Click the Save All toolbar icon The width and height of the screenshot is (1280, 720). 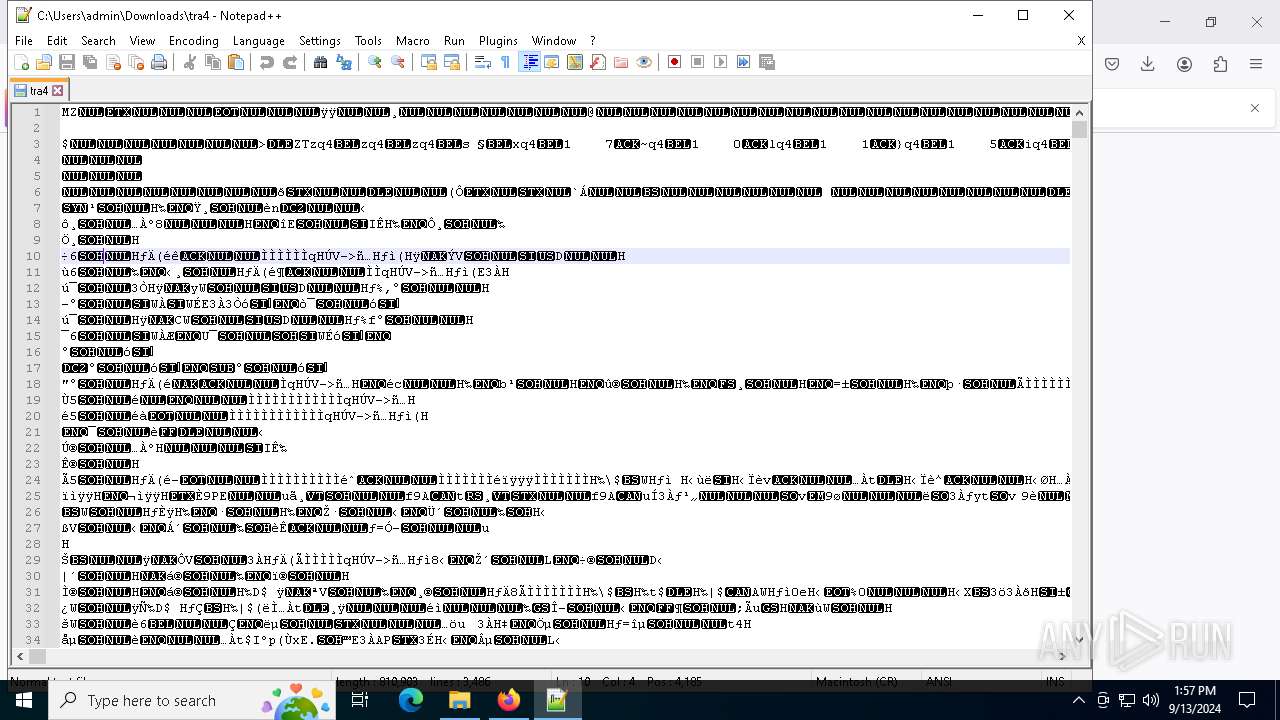point(90,62)
